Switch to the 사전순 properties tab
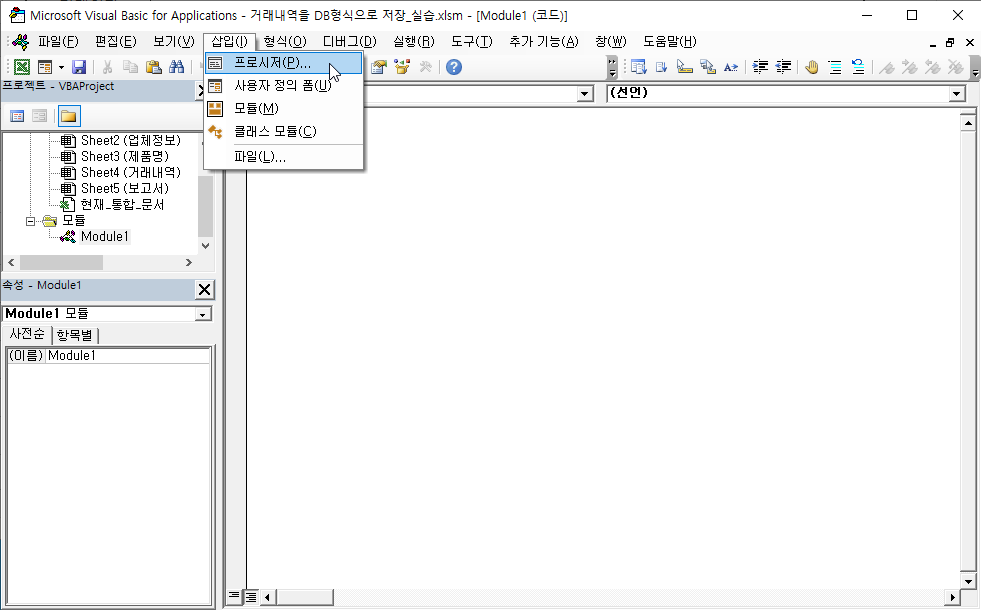Screen dimensions: 981x610 27,334
